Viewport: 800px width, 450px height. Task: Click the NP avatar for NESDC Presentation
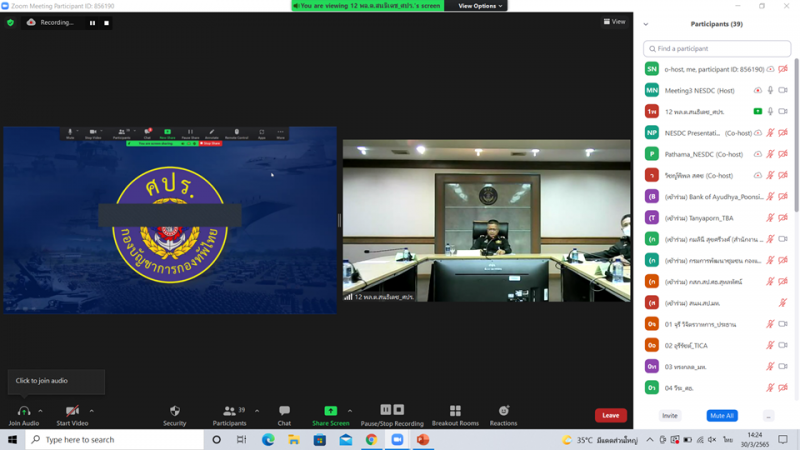pyautogui.click(x=652, y=133)
